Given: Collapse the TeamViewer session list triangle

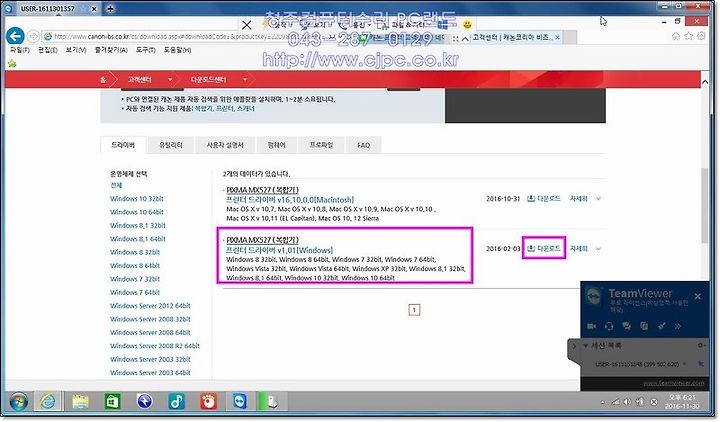Looking at the screenshot, I should [586, 345].
